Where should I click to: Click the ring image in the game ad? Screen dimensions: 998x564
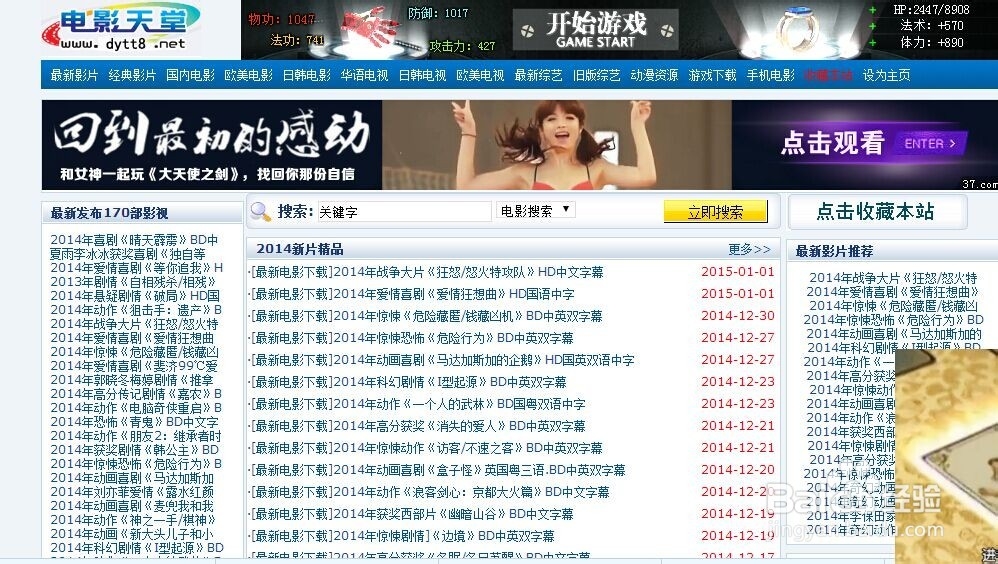pos(797,30)
